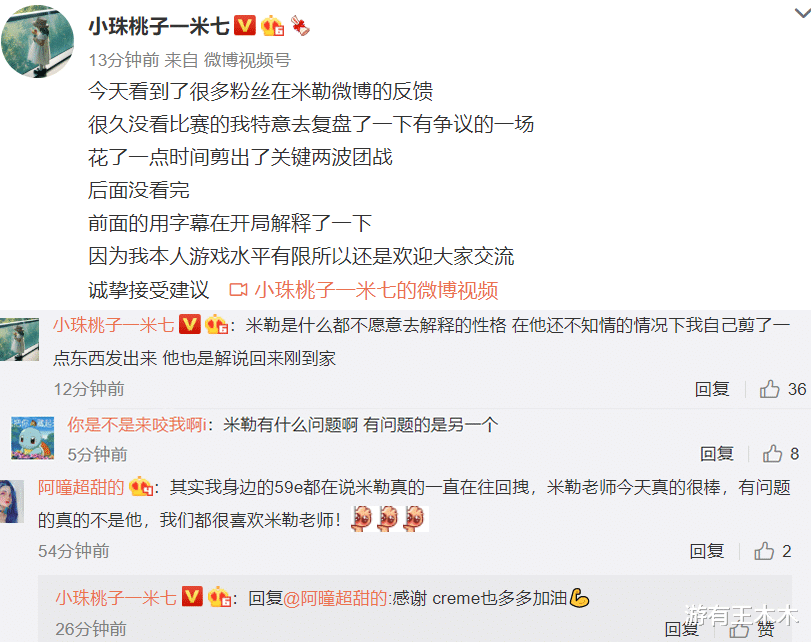Screen dimensions: 811x642
Task: Open the username 阿瞳超甜的 in the comment
Action: point(81,487)
